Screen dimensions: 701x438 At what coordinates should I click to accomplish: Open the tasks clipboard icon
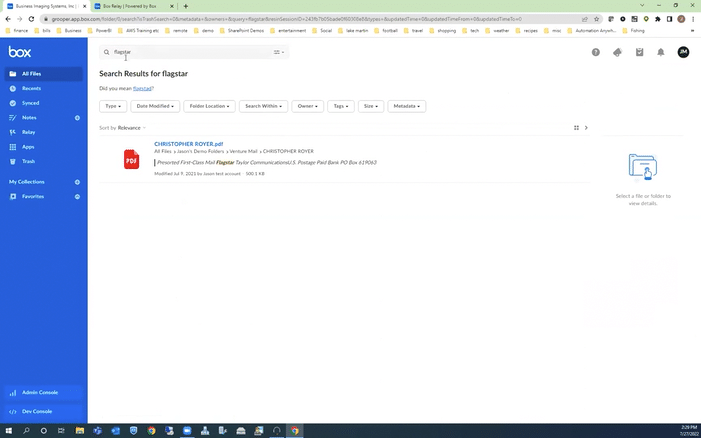pos(639,52)
